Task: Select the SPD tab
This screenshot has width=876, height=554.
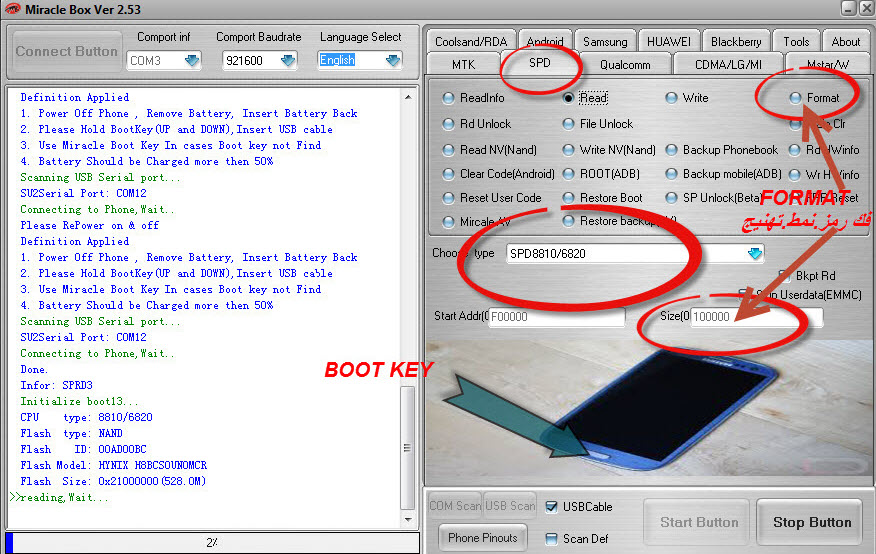Action: [x=540, y=63]
